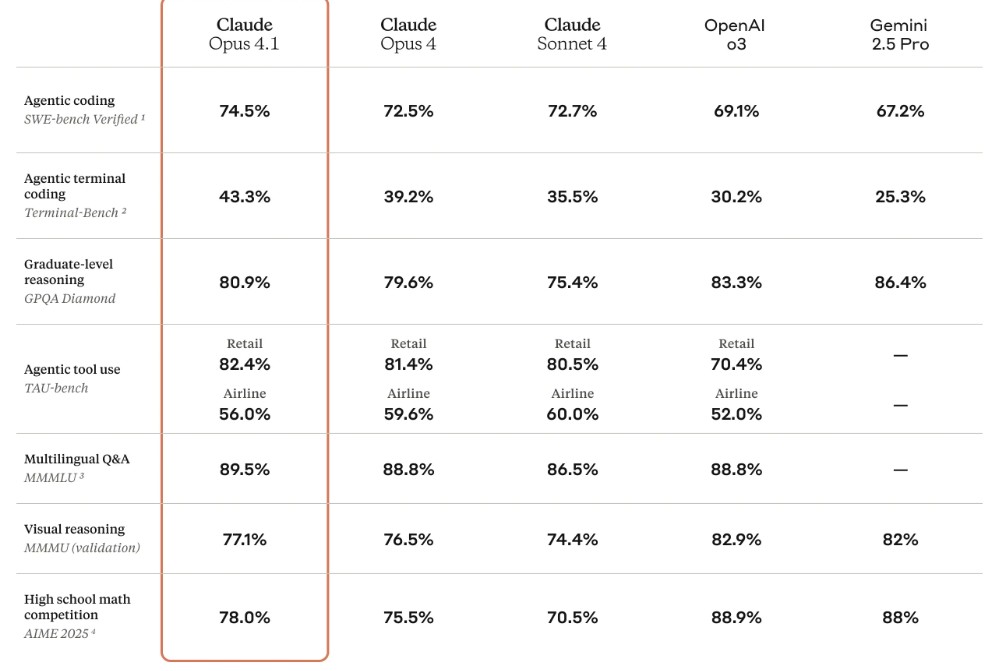Click the Agentic coding row label

tap(69, 101)
